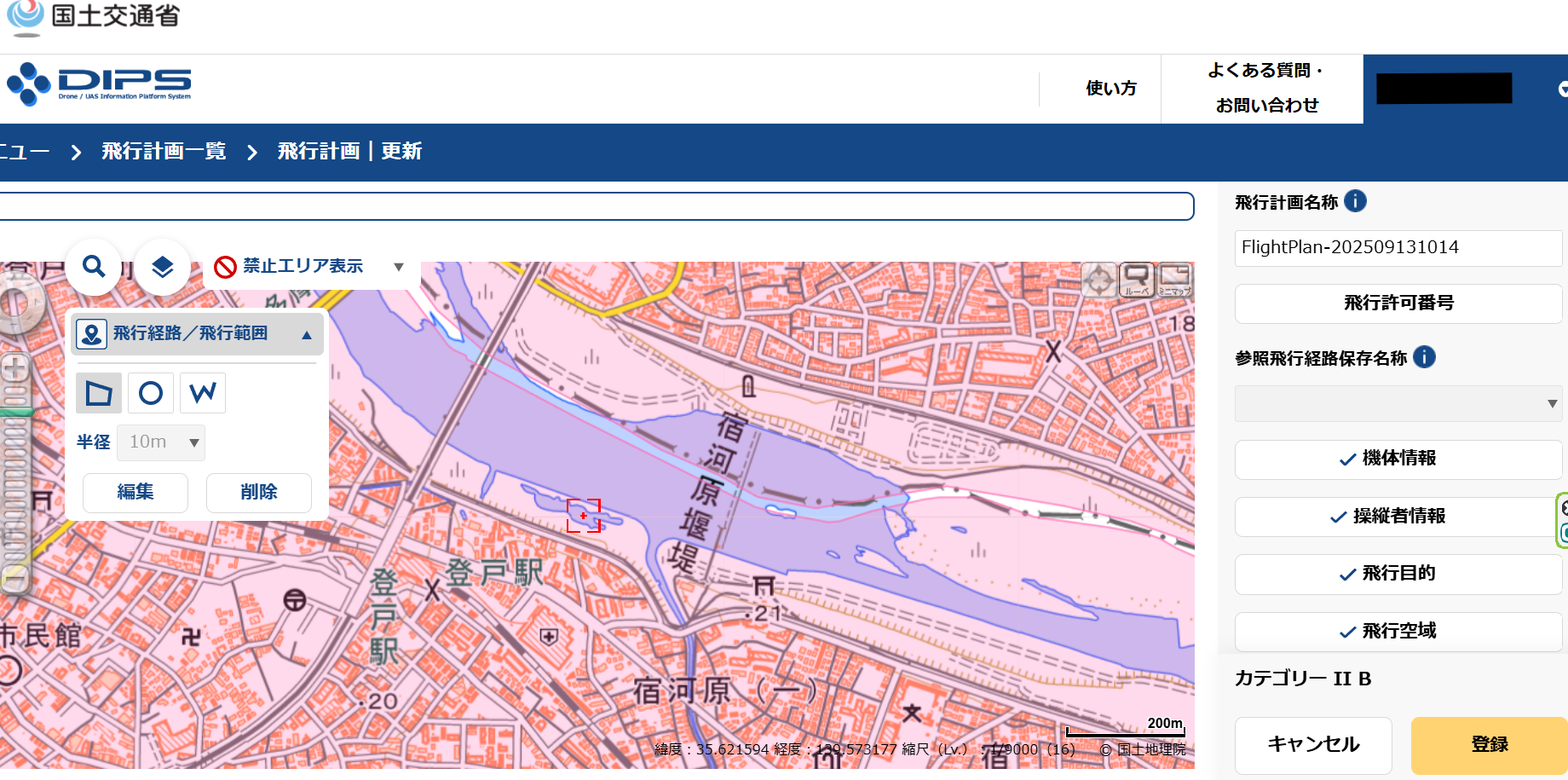Viewport: 1568px width, 780px height.
Task: Open the map layers selector
Action: coord(162,267)
